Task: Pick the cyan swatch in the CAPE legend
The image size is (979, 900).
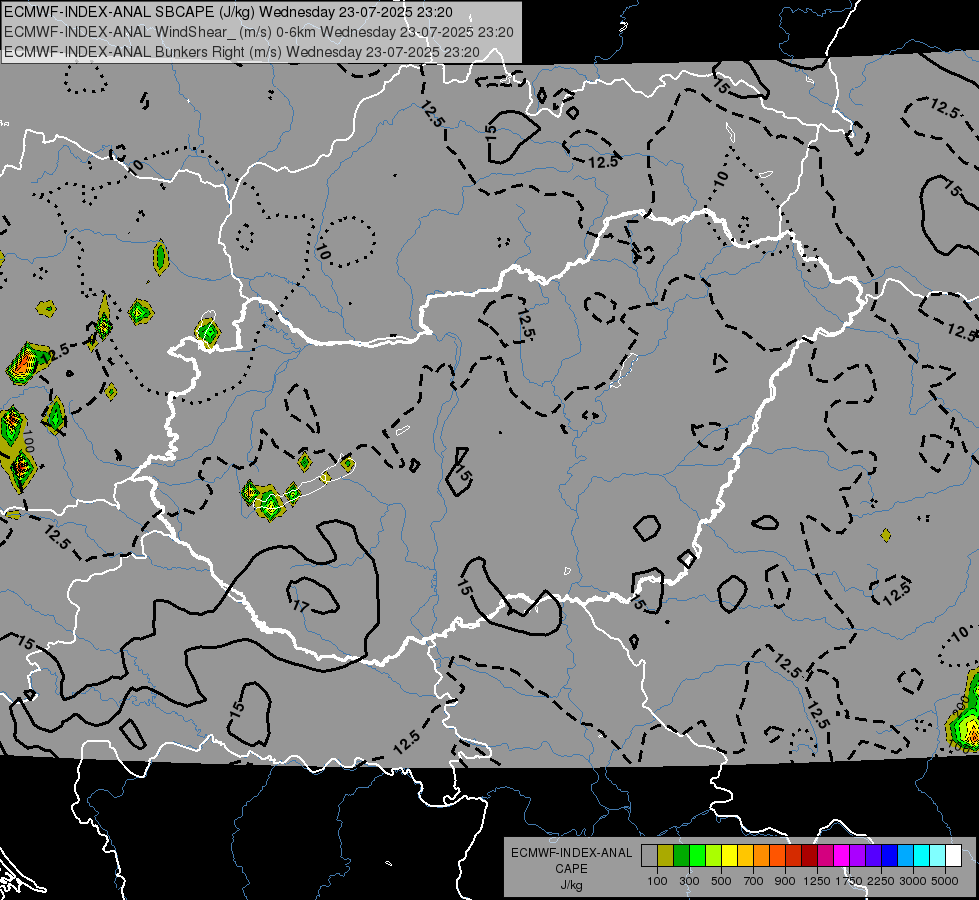Action: coord(921,856)
